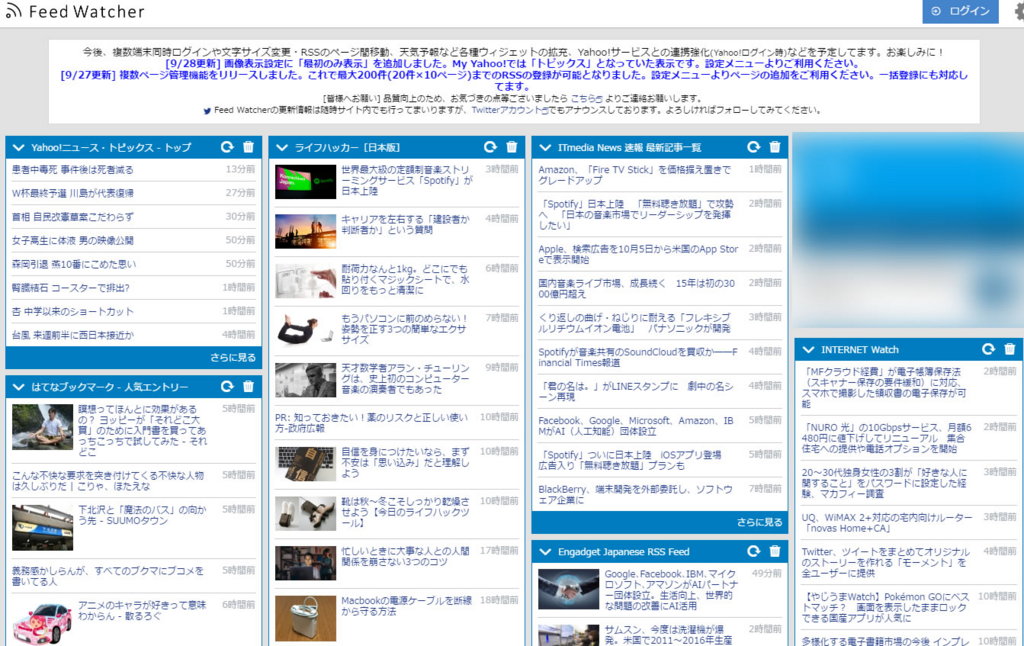This screenshot has width=1024, height=646.
Task: Open construction sunset thumbnail for キャリア article
Action: pos(305,231)
